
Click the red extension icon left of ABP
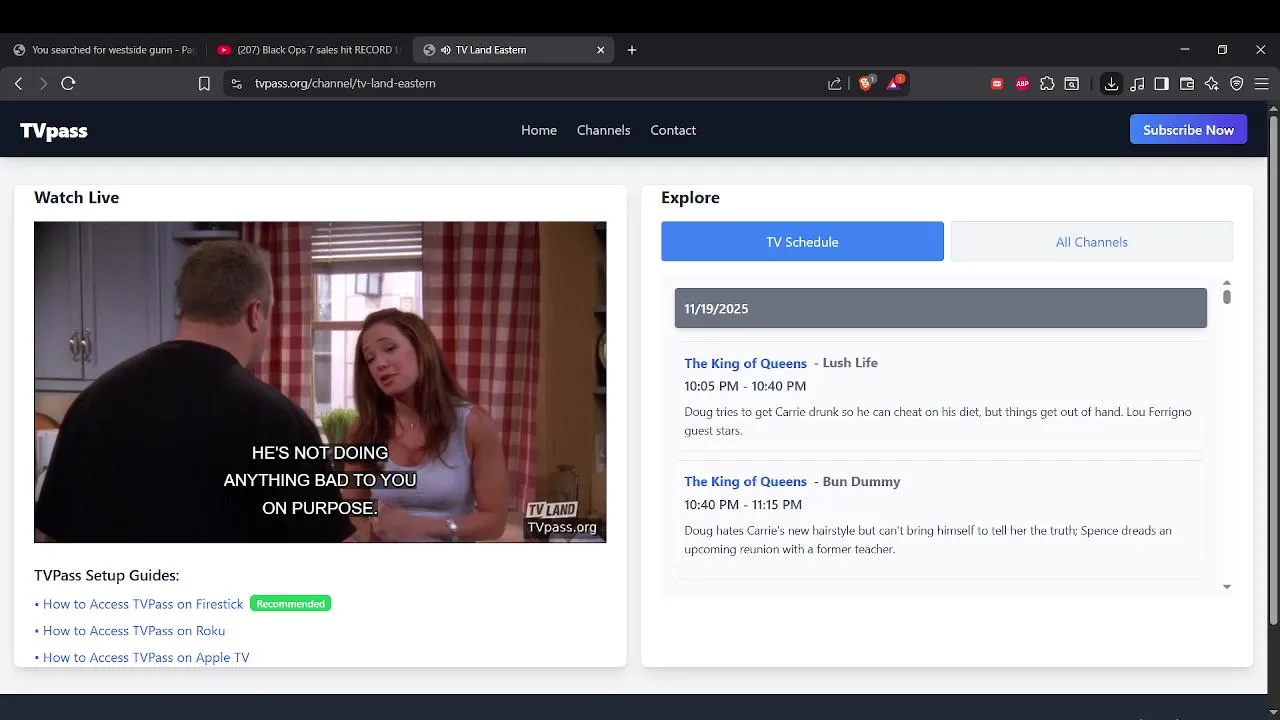coord(997,84)
